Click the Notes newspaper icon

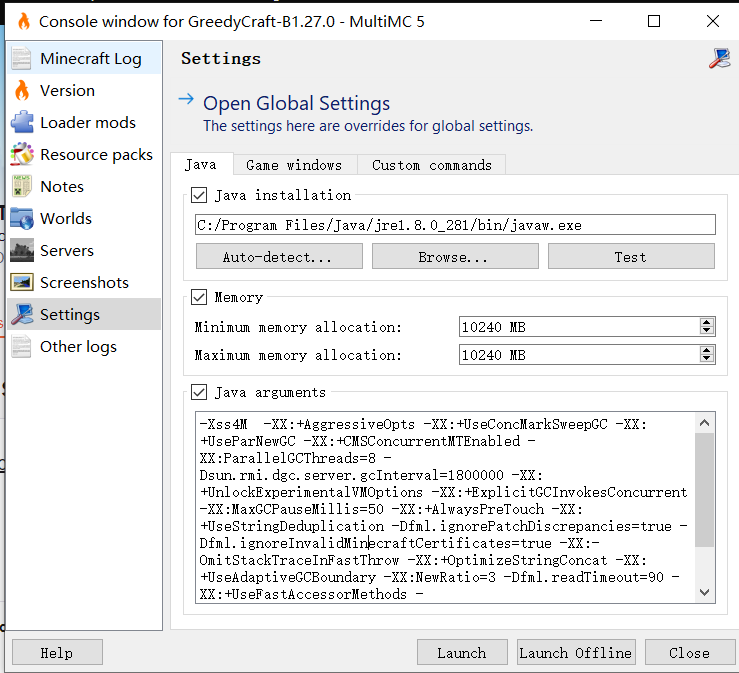click(21, 187)
